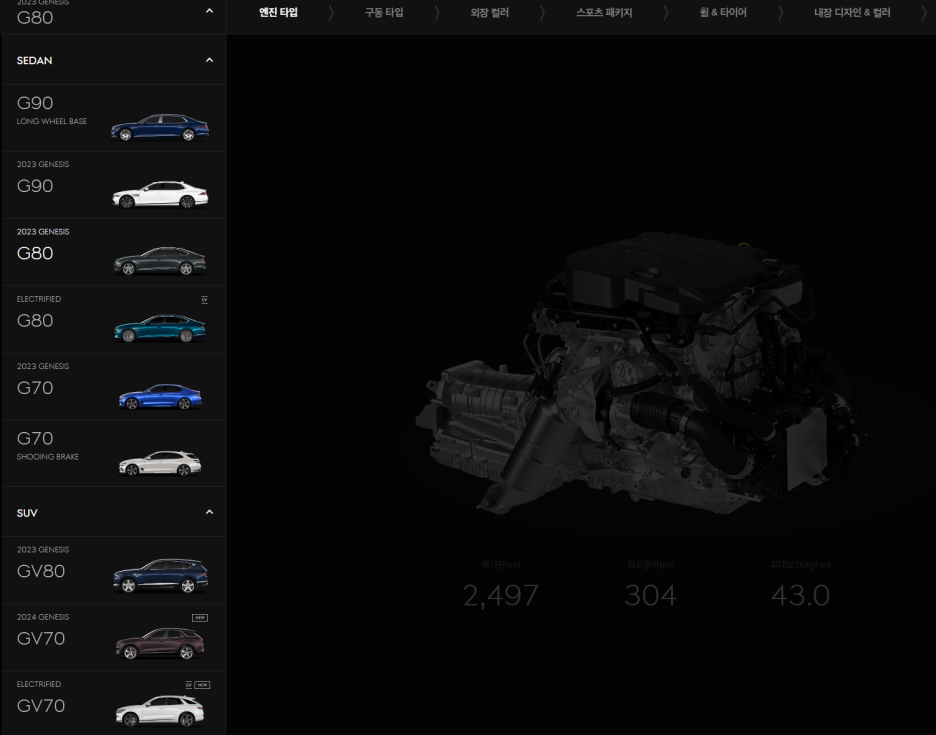
Task: Select the Electrified G80 model
Action: tap(113, 319)
